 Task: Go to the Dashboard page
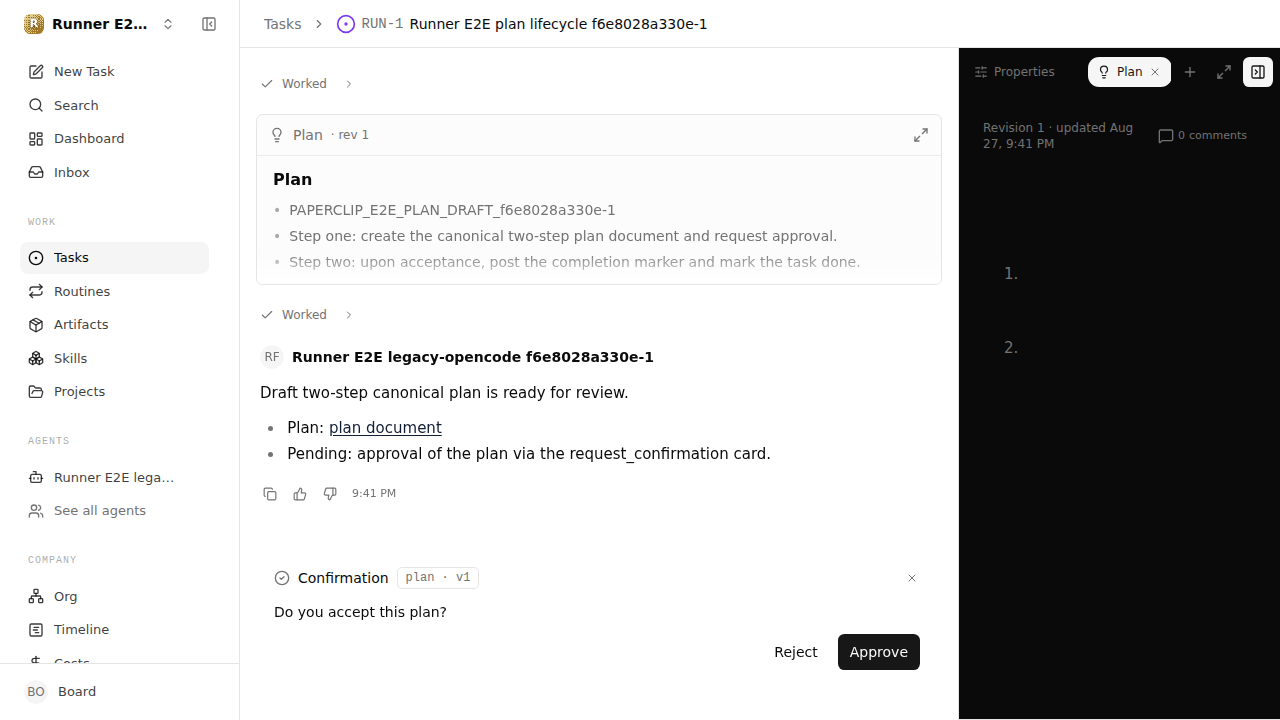[114, 139]
